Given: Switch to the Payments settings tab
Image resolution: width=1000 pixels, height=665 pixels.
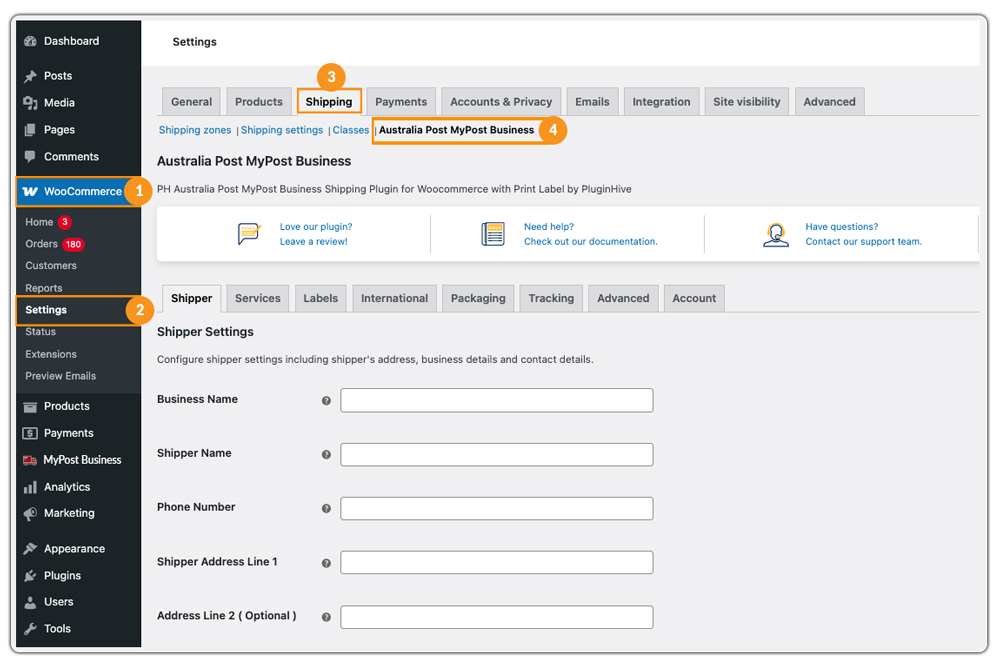Looking at the screenshot, I should click(401, 102).
